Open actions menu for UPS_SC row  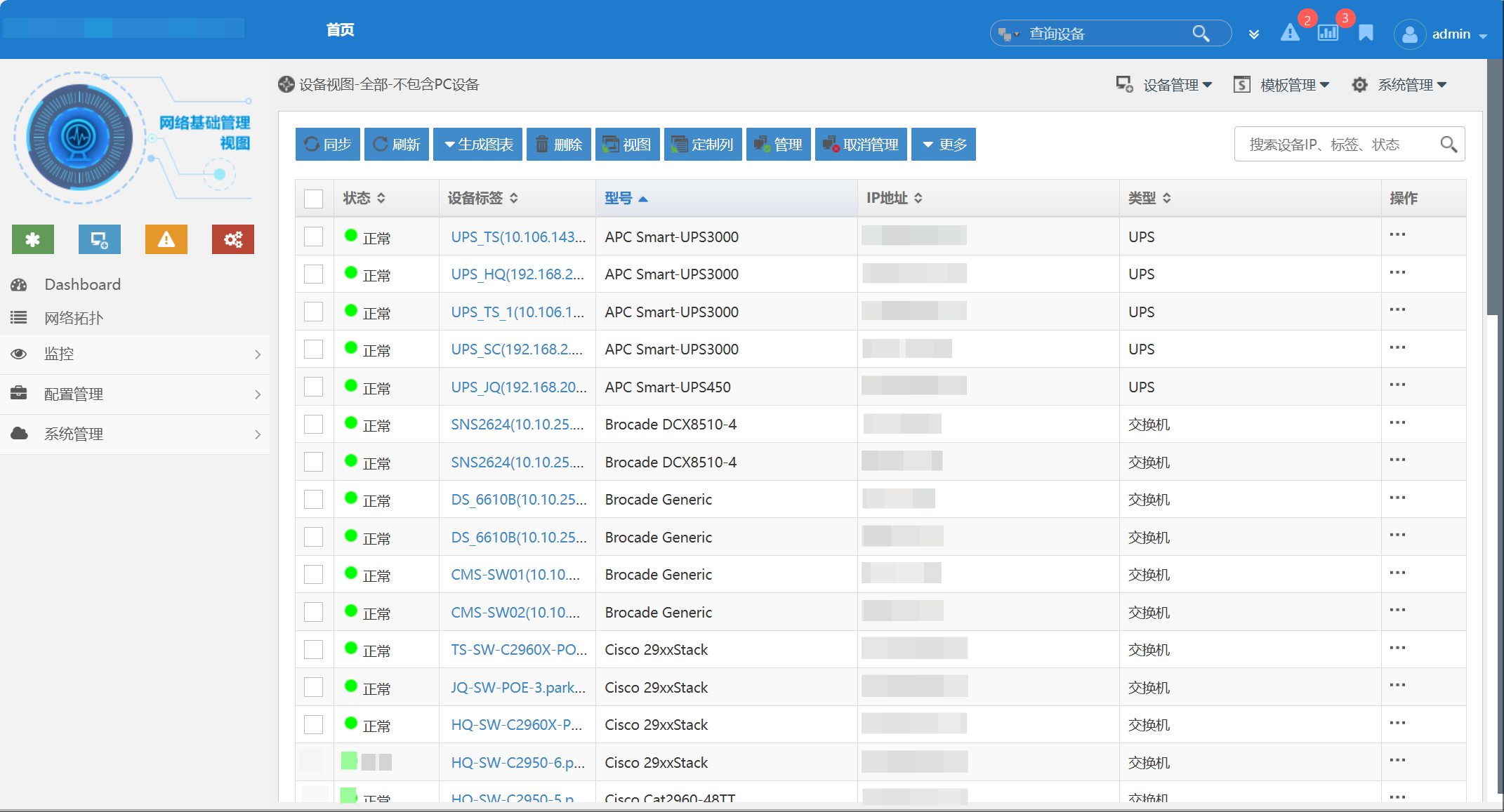[1397, 347]
